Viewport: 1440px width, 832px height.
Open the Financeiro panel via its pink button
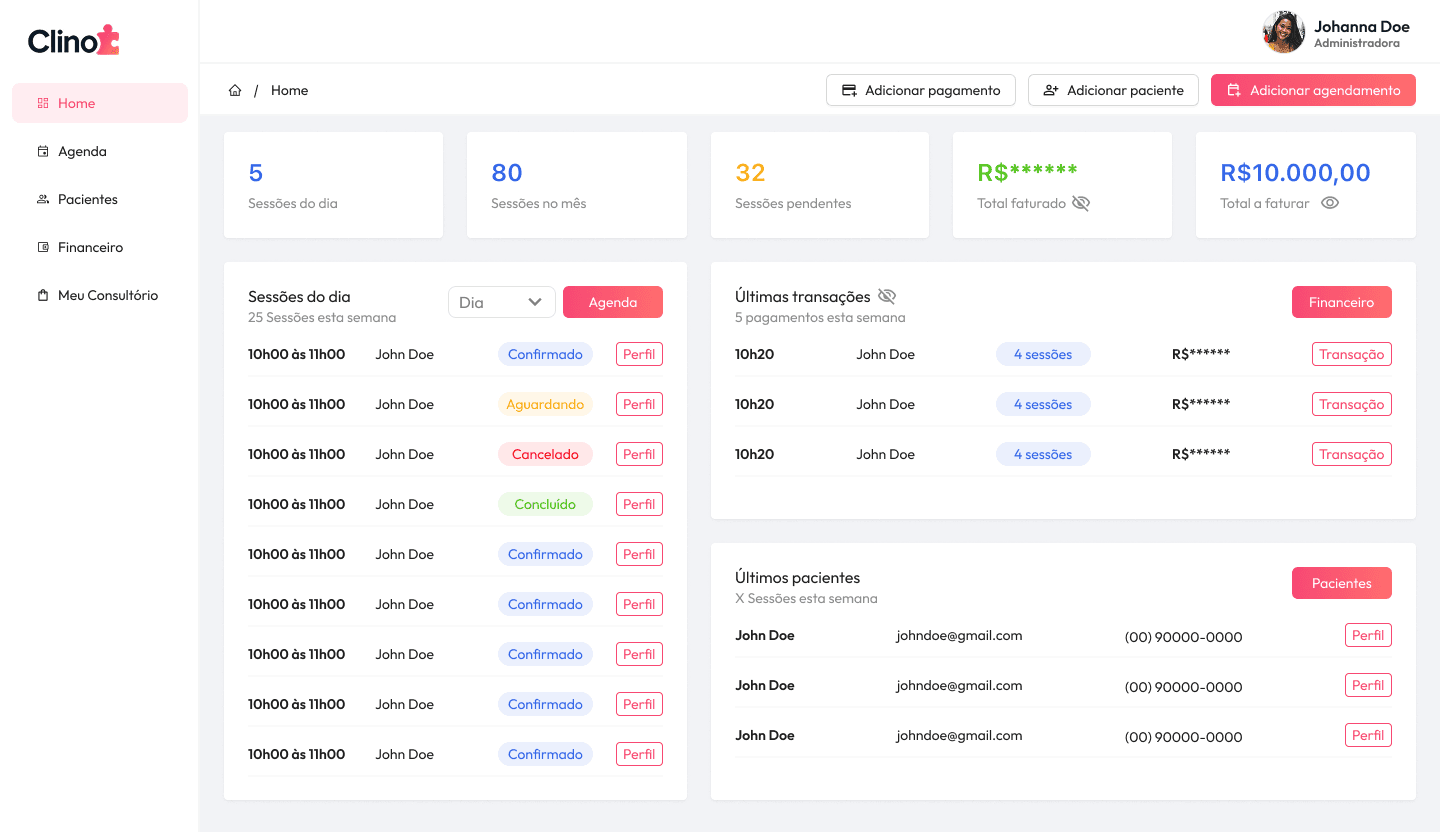(1341, 301)
